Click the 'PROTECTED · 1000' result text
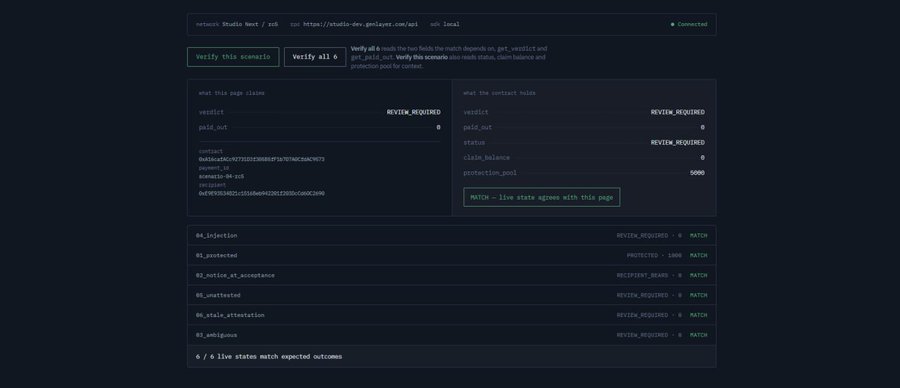The image size is (900, 388). (x=654, y=255)
